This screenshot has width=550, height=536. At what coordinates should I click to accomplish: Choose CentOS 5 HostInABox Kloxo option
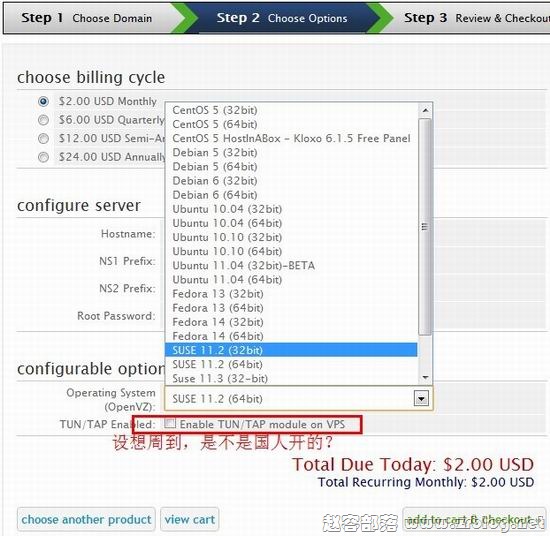point(291,139)
